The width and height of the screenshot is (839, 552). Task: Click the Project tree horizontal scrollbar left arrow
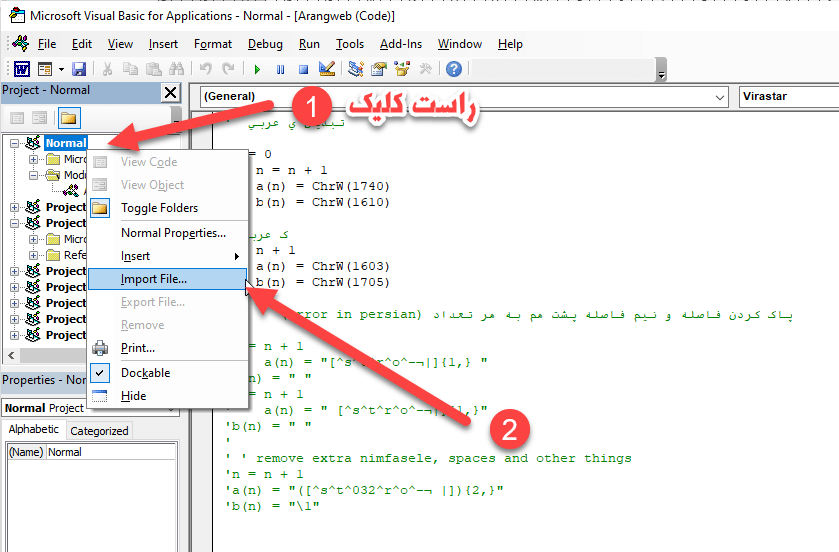pos(9,357)
